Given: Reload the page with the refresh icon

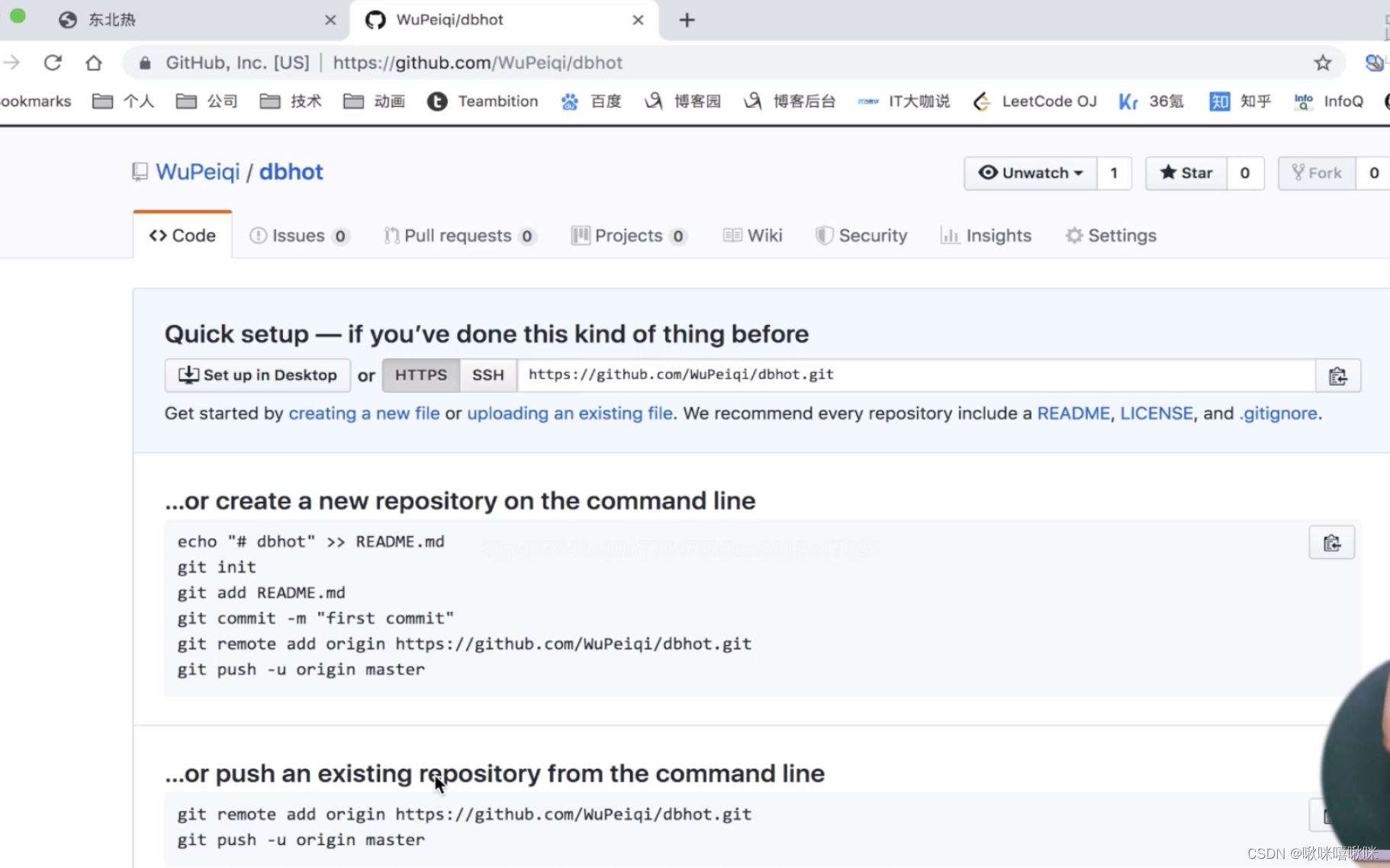Looking at the screenshot, I should pos(53,63).
